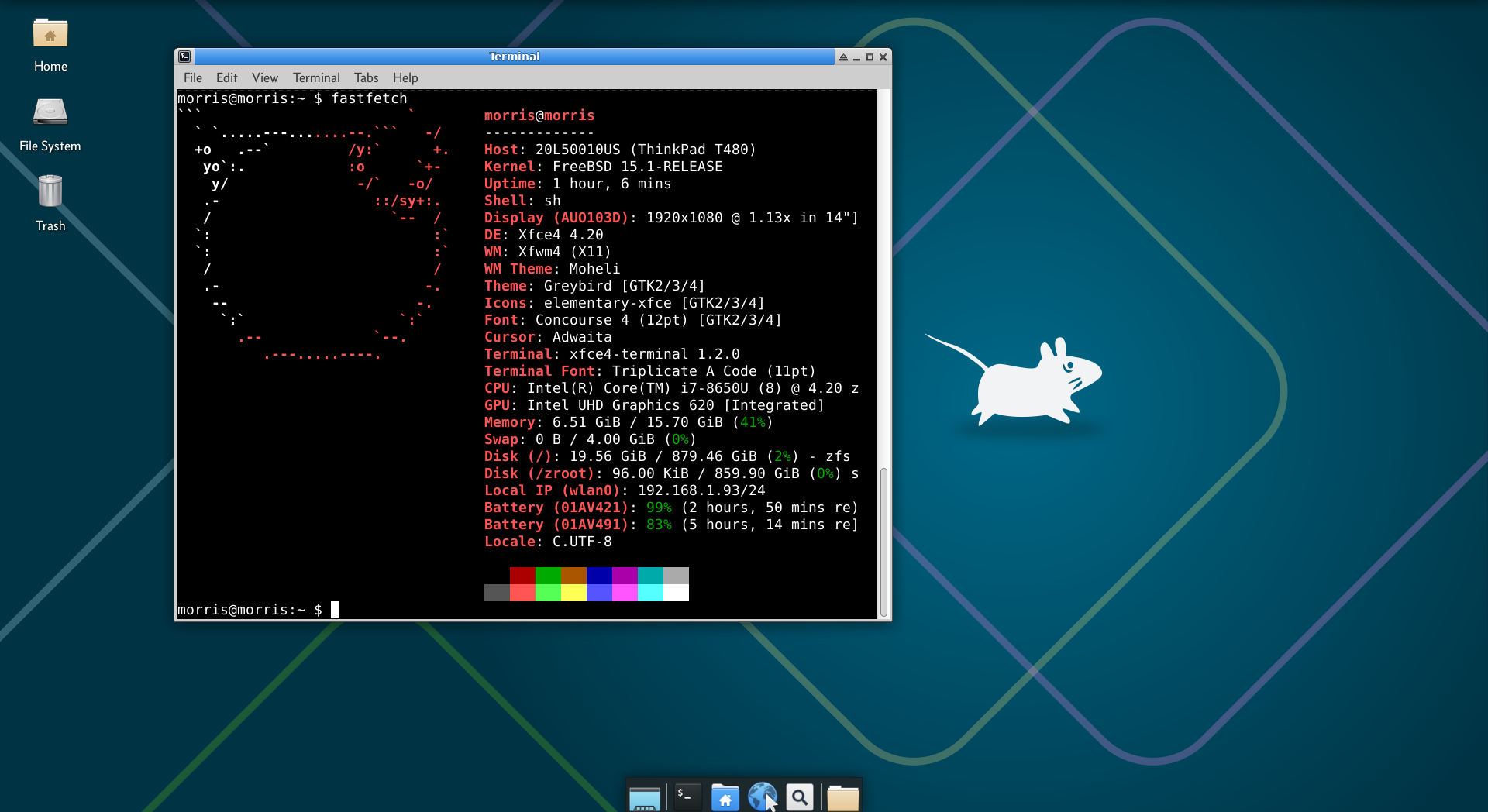Click the 'Uptime: 1 hour, 6 mins' line
The height and width of the screenshot is (812, 1488).
click(x=578, y=184)
